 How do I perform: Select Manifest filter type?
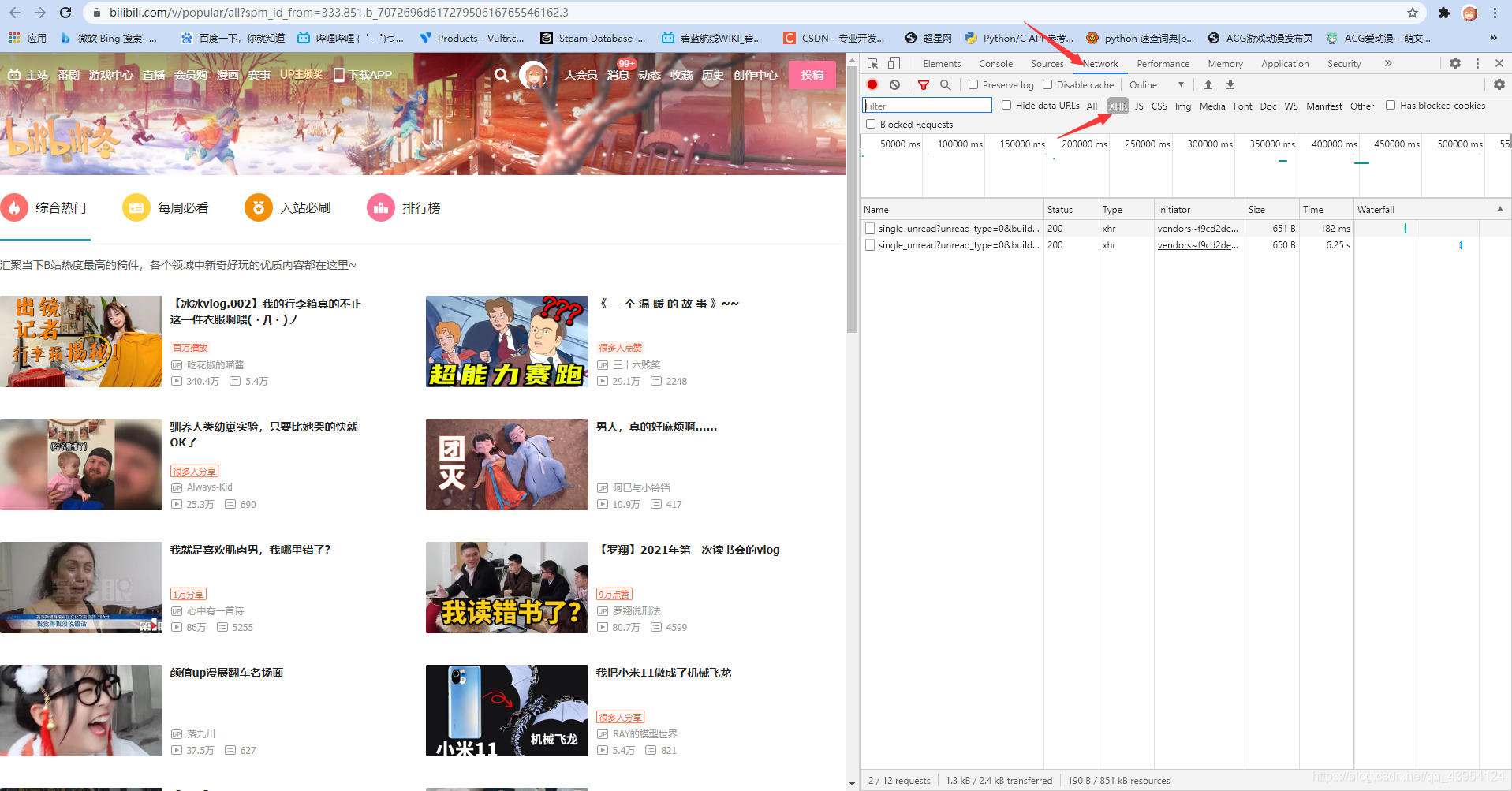point(1323,106)
